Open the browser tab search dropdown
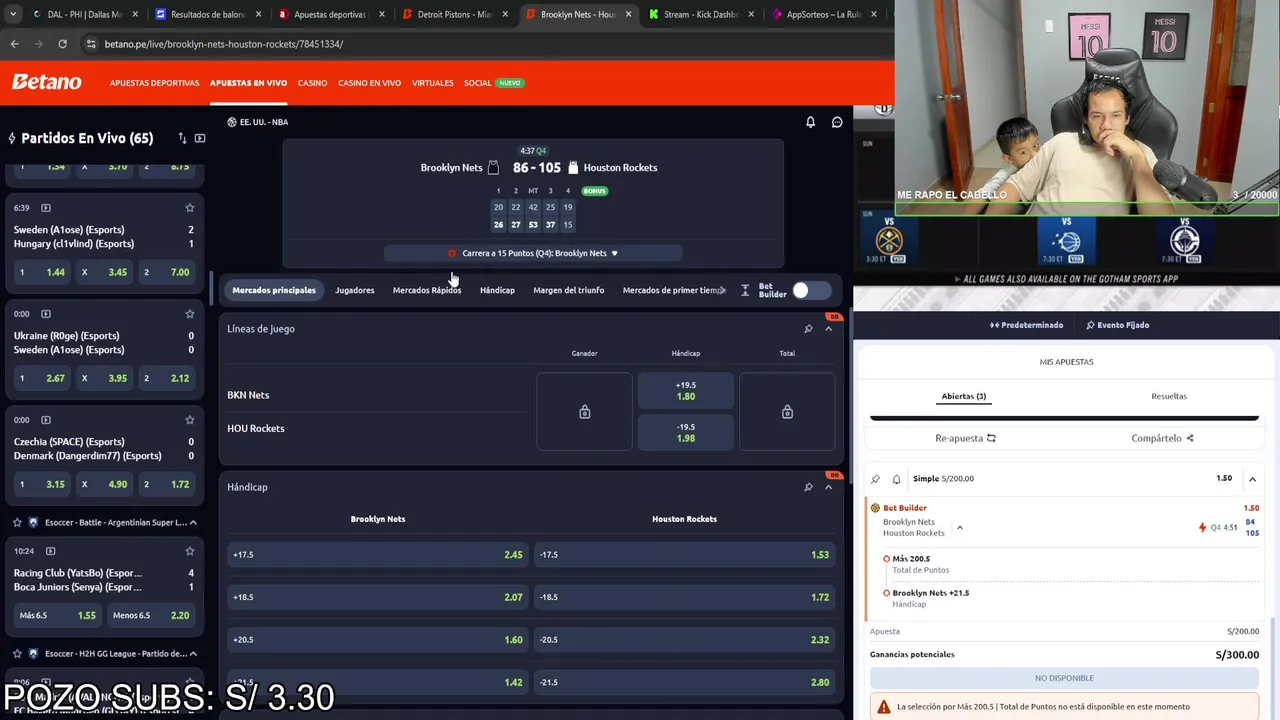 pos(13,14)
